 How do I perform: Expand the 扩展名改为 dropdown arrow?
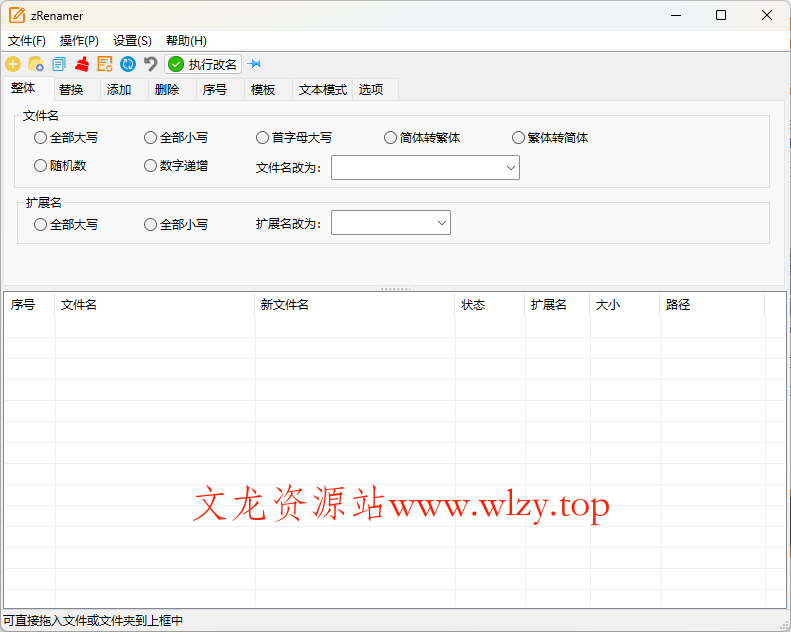tap(441, 222)
